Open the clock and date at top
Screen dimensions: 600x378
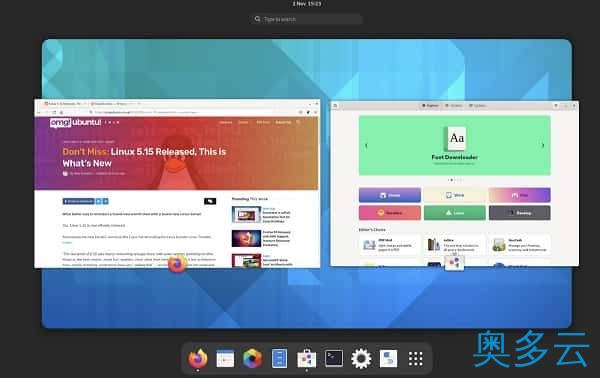click(x=307, y=4)
